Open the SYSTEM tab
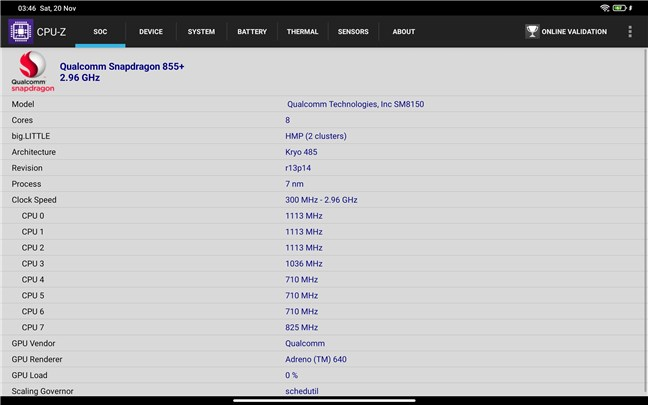 [x=201, y=31]
